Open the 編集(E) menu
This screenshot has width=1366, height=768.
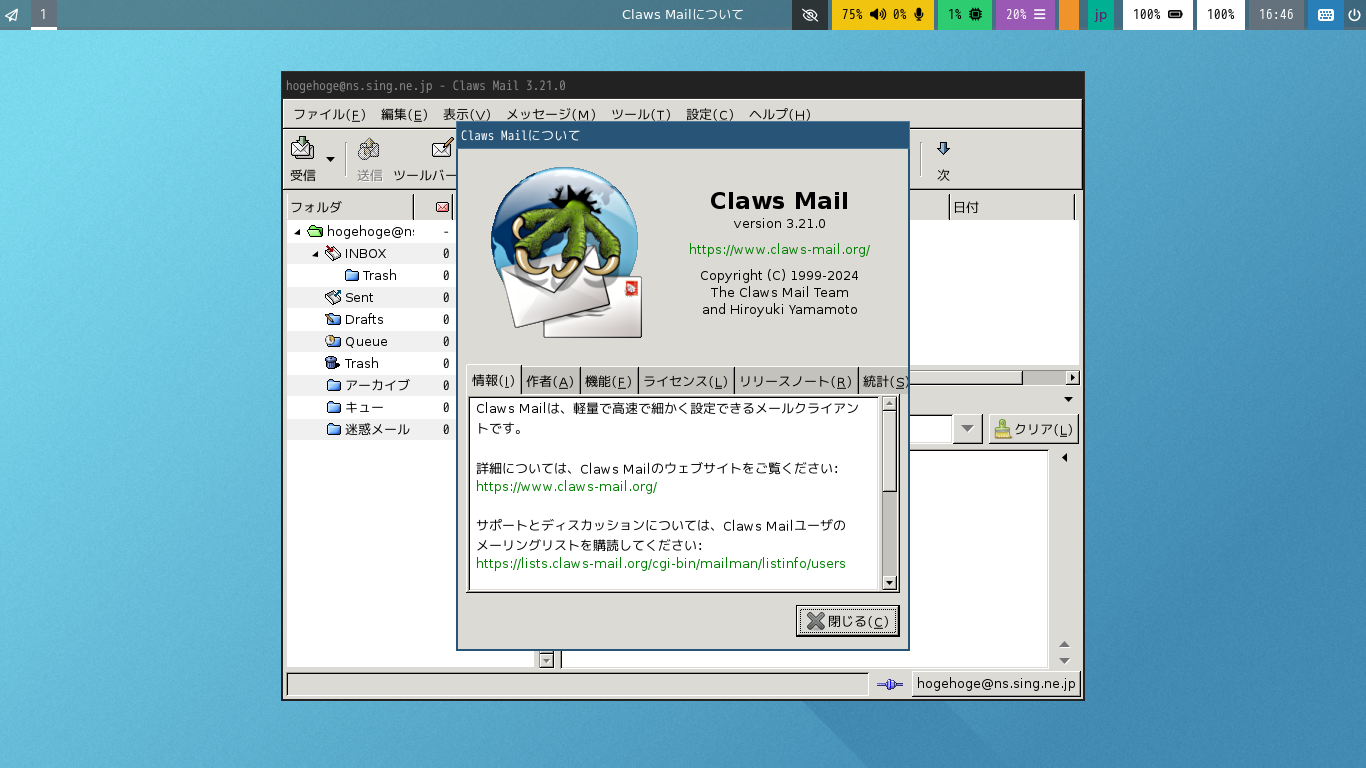click(404, 114)
